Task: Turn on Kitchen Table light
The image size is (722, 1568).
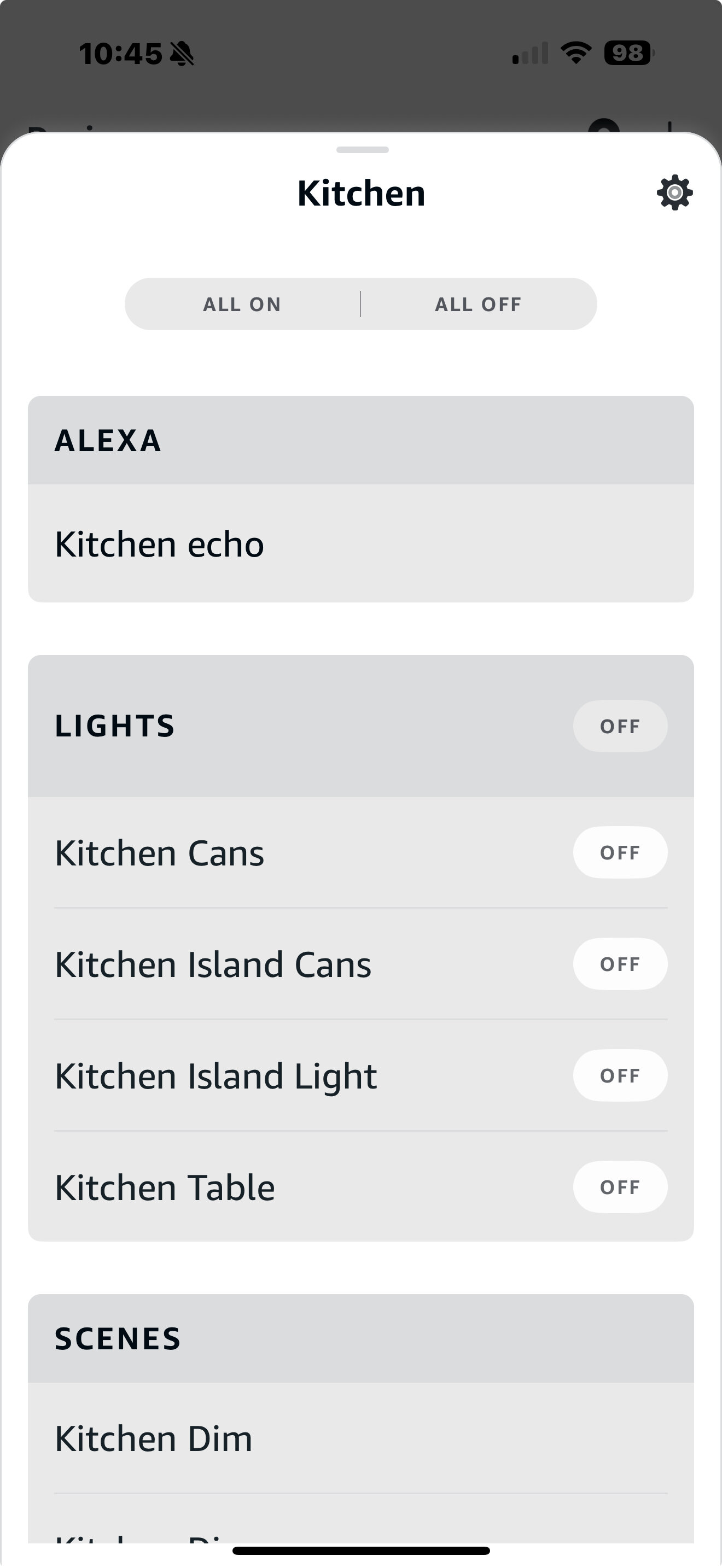Action: (x=620, y=1187)
